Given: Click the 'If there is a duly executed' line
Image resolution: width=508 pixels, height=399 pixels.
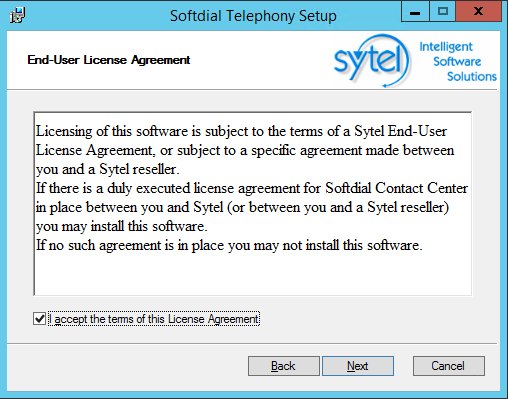Looking at the screenshot, I should (x=252, y=188).
